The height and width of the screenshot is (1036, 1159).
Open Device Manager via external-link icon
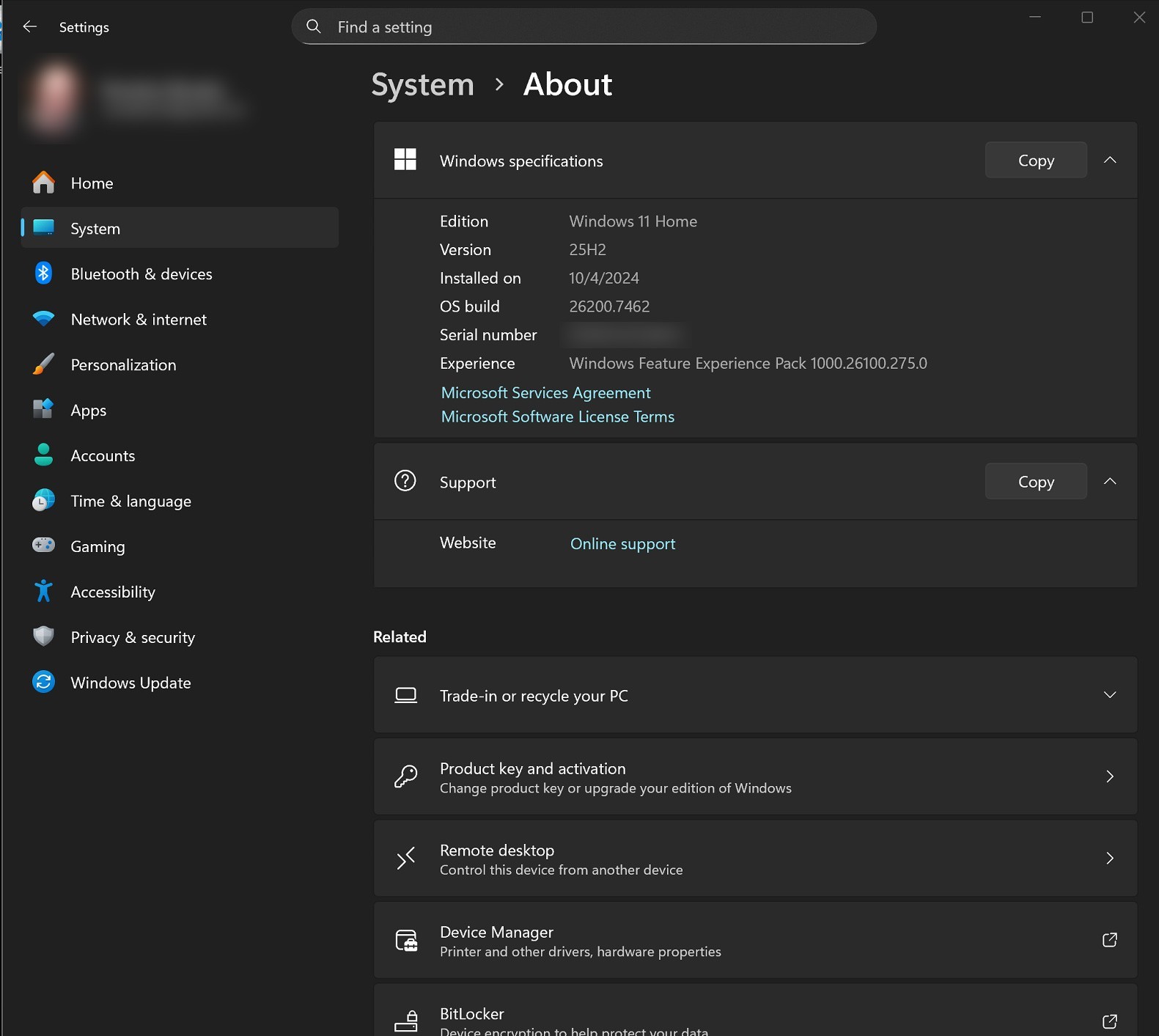tap(1110, 940)
